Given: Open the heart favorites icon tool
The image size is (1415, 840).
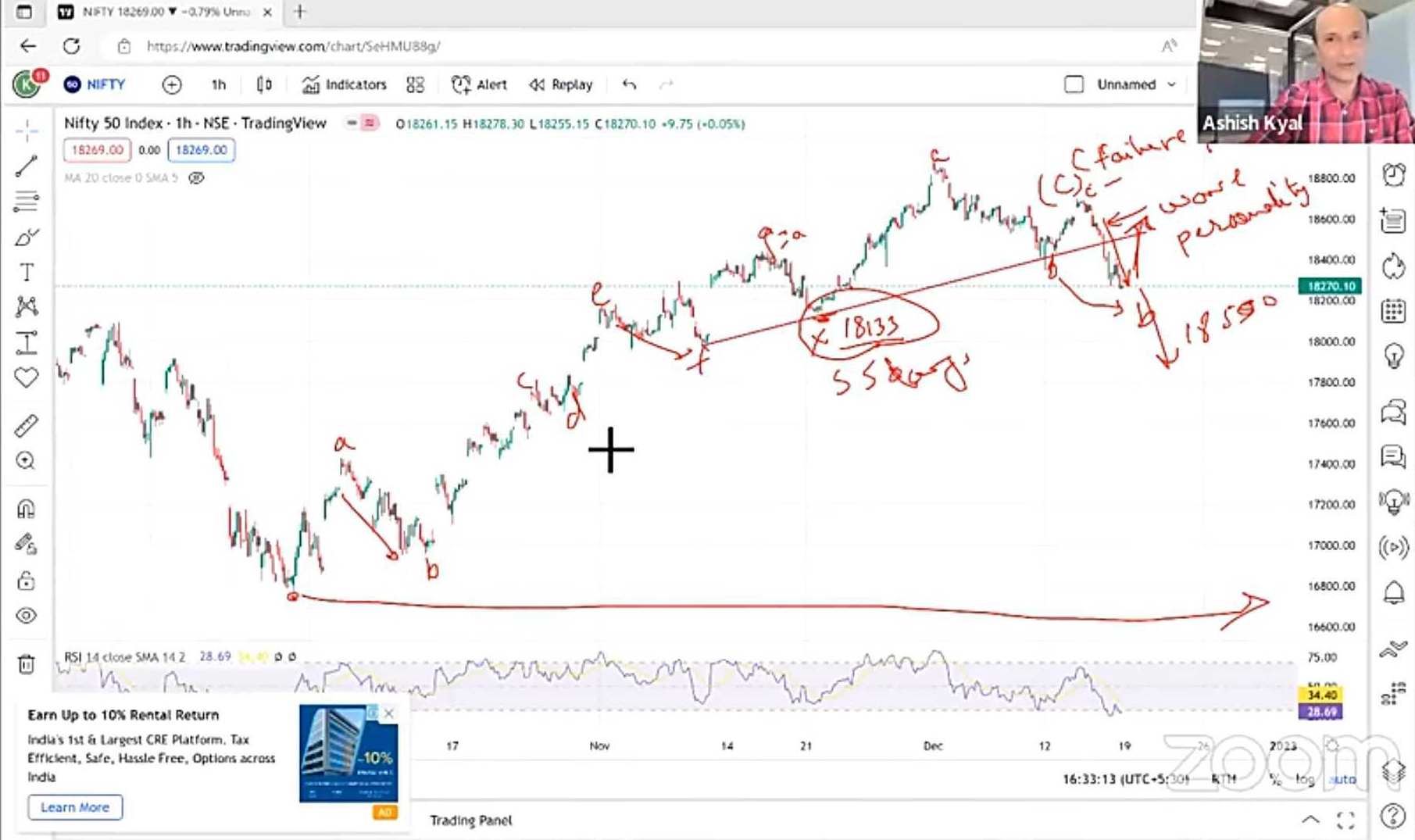Looking at the screenshot, I should click(x=27, y=378).
